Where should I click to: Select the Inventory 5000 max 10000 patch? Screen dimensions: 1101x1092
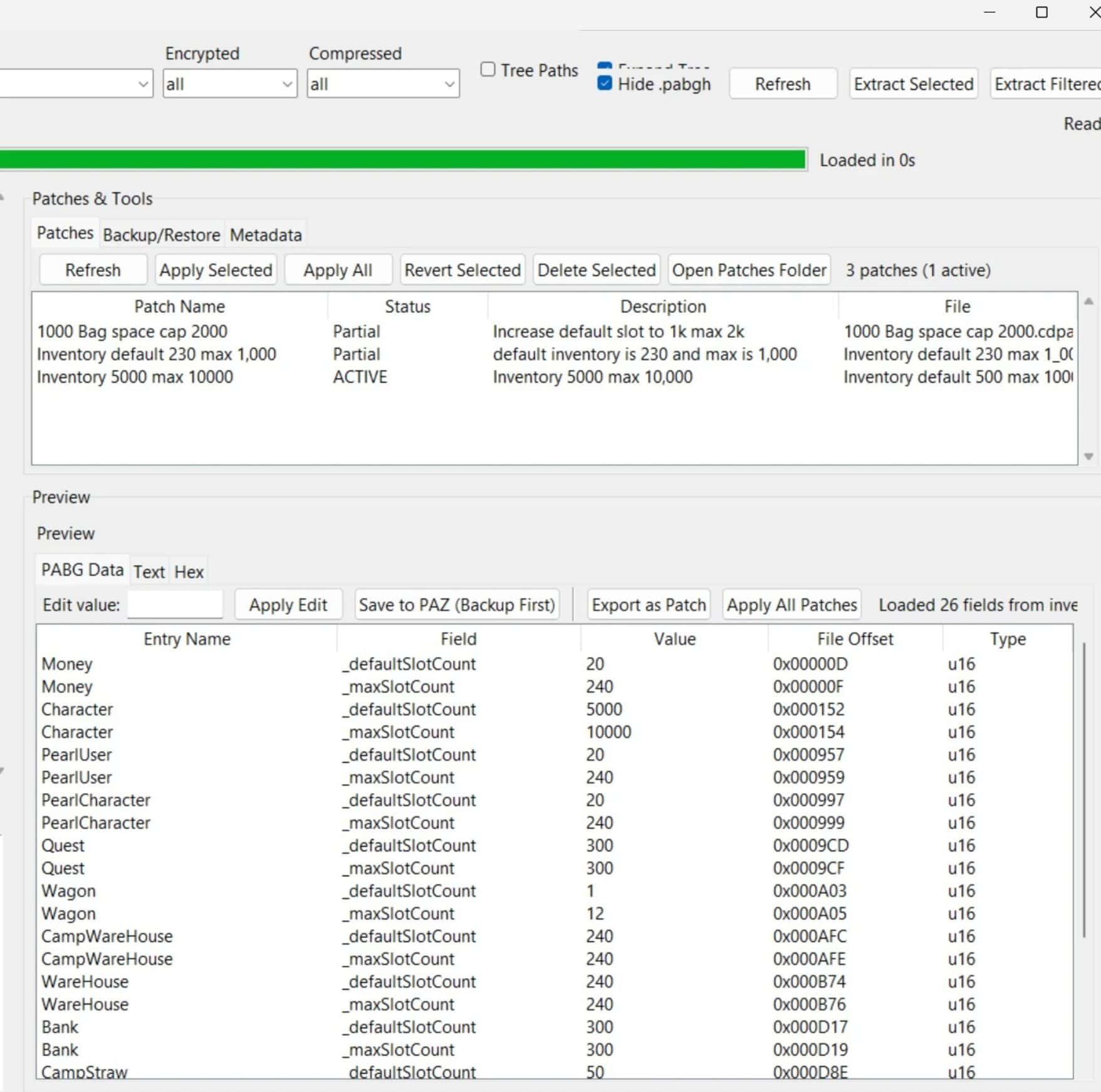click(135, 377)
